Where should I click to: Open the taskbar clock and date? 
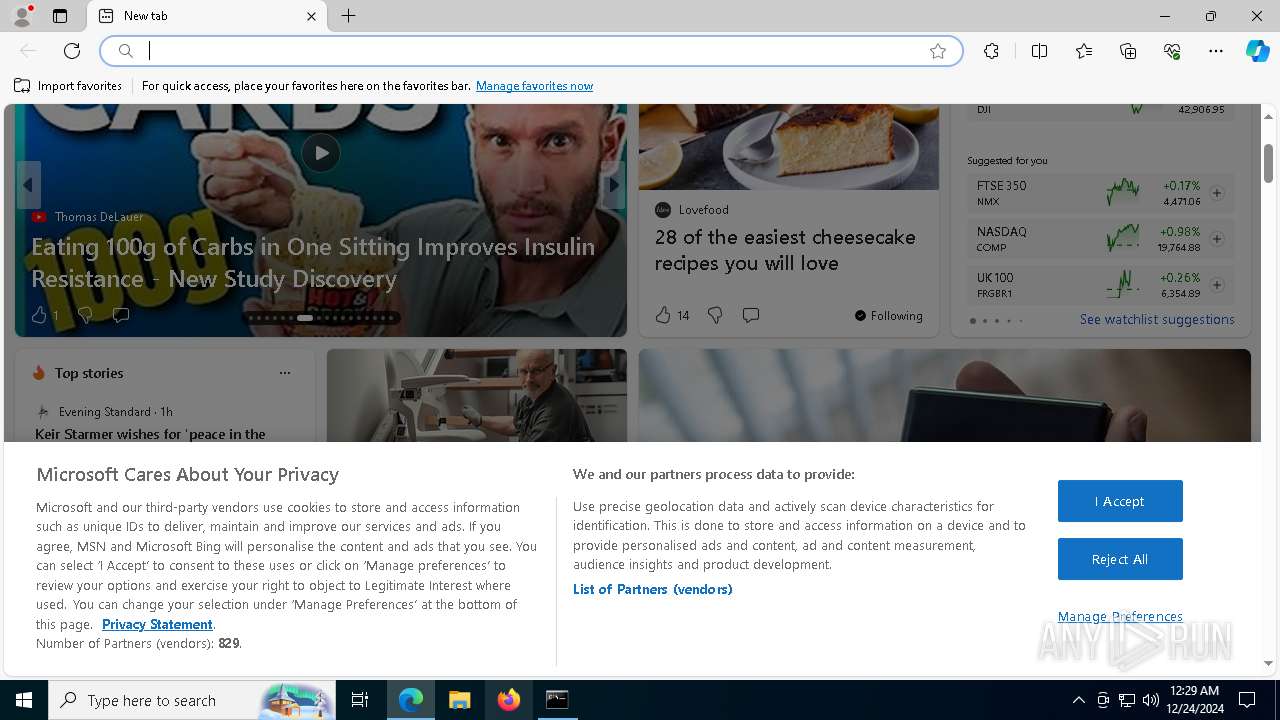coord(1194,700)
